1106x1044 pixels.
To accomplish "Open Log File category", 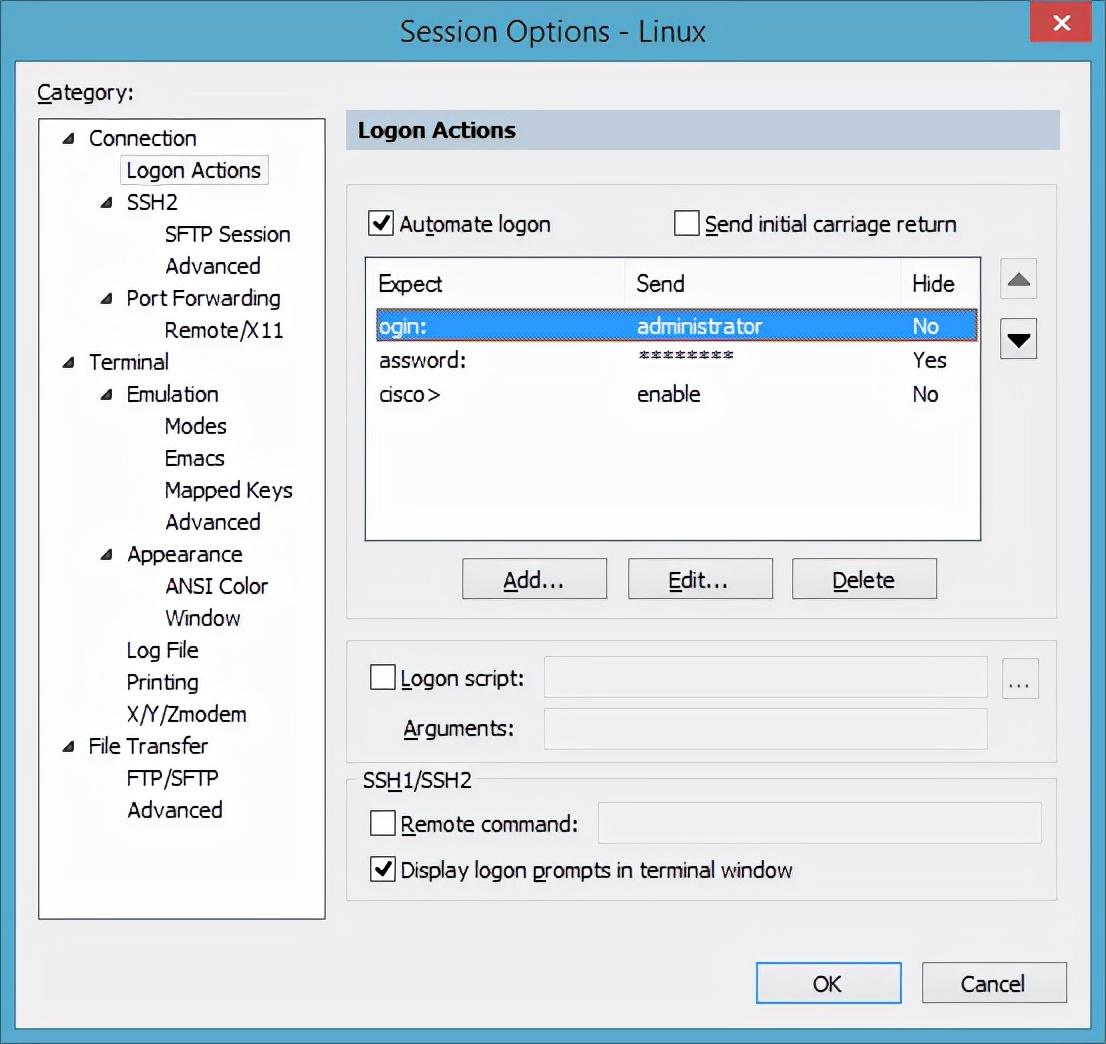I will (x=162, y=650).
